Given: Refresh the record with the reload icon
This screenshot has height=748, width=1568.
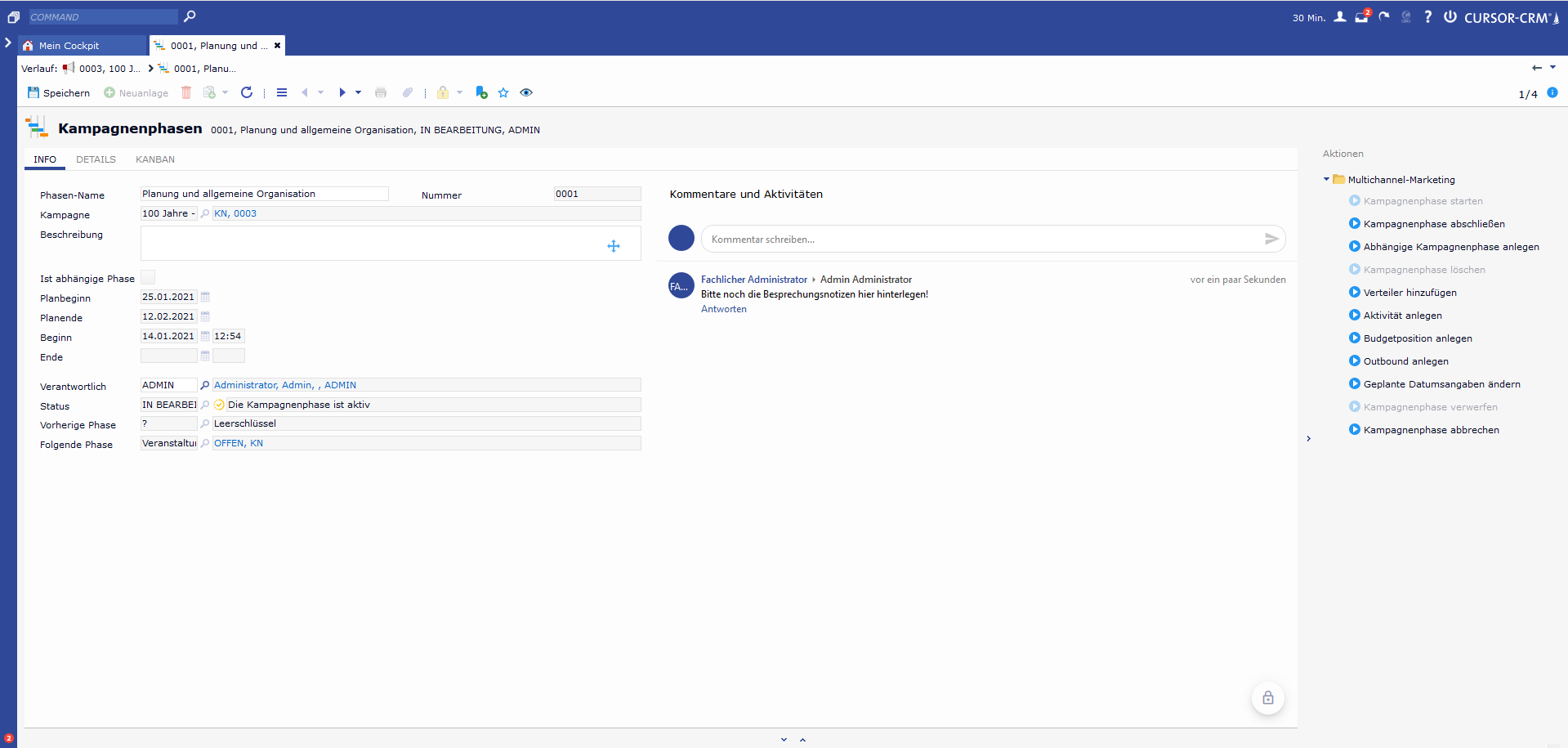Looking at the screenshot, I should point(247,93).
